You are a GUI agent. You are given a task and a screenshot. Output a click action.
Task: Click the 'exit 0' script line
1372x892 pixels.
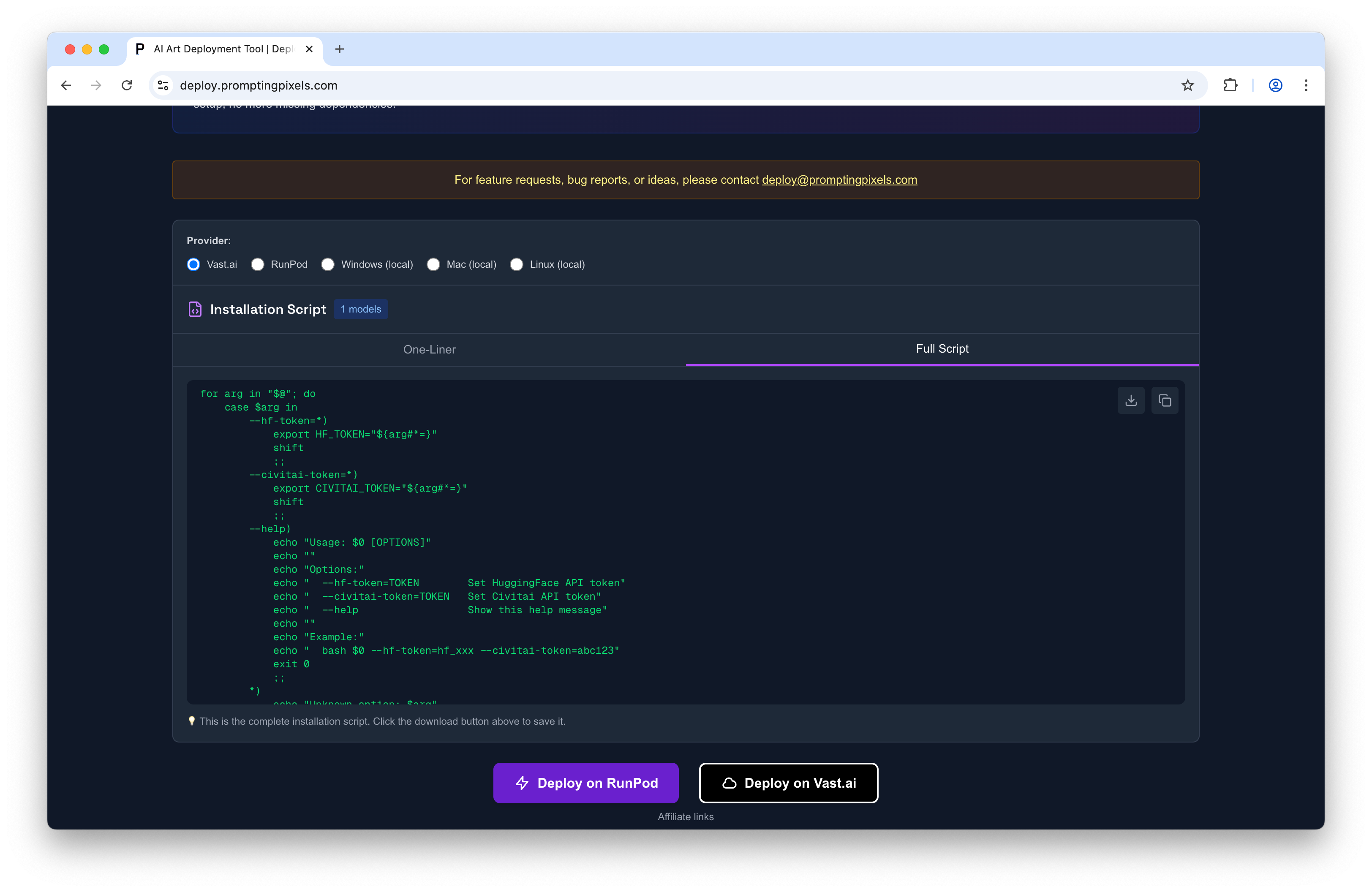click(x=291, y=664)
